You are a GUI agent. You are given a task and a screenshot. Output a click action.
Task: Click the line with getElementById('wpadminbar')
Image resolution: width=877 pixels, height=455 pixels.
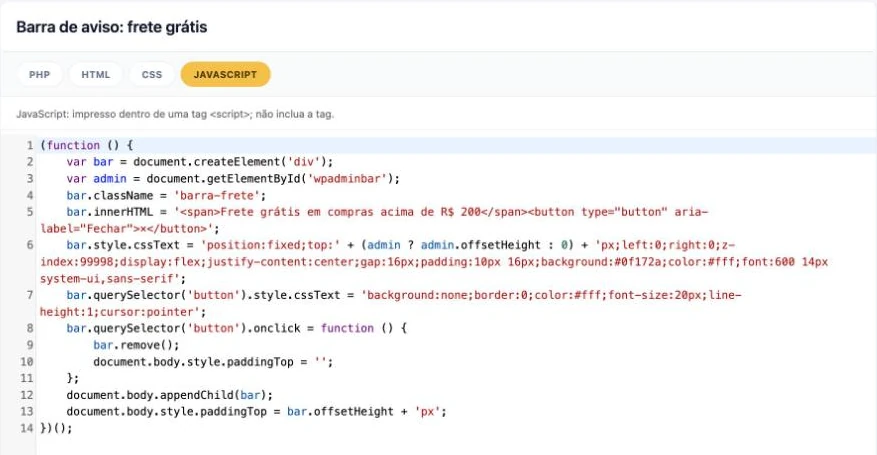pyautogui.click(x=233, y=179)
